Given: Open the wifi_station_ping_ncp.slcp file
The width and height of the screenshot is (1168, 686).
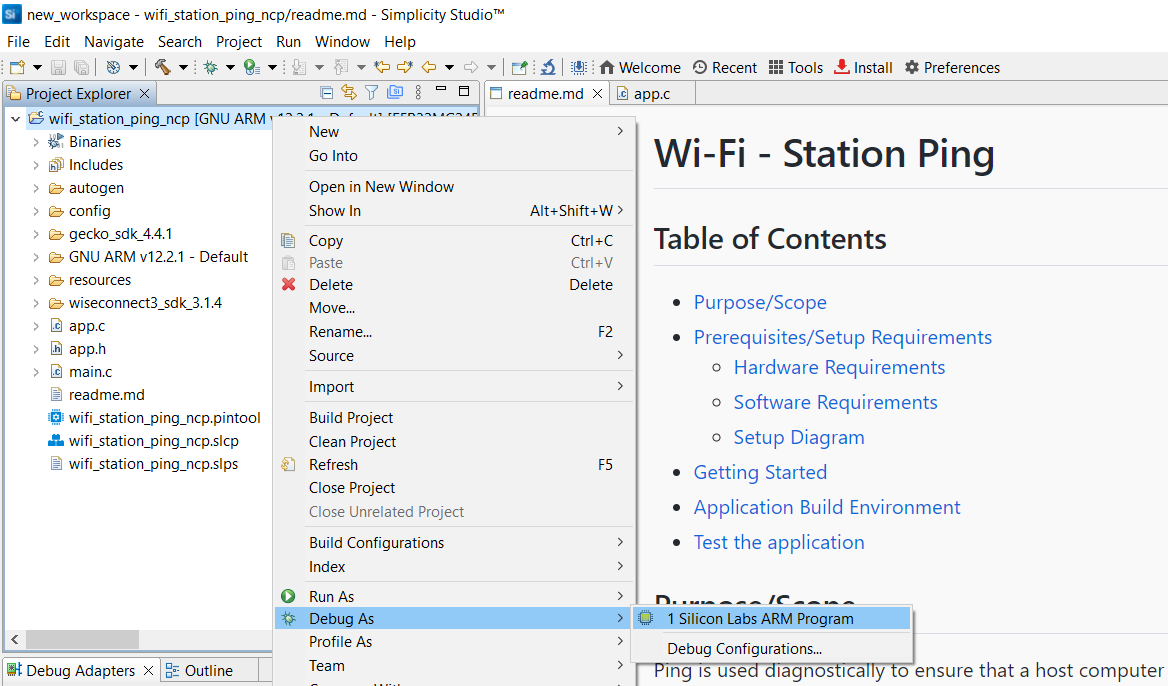Looking at the screenshot, I should pos(153,441).
